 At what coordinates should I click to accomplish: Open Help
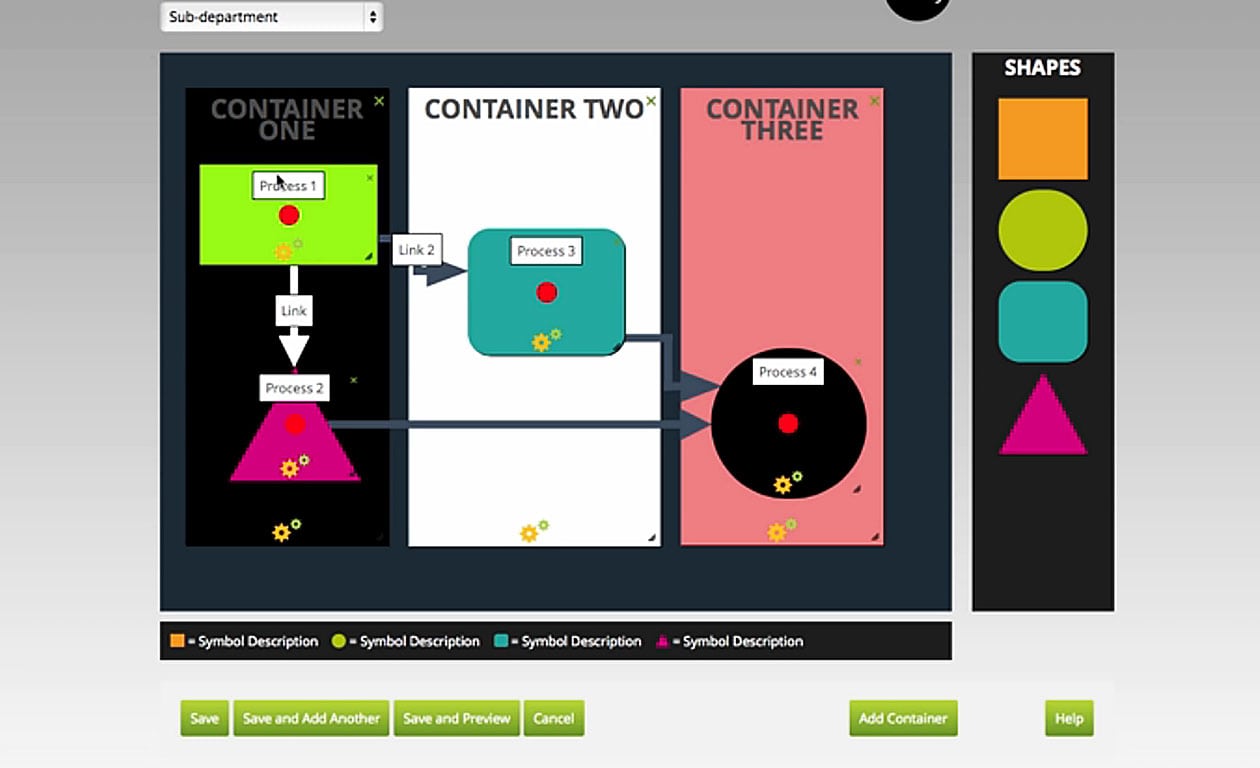(1069, 718)
